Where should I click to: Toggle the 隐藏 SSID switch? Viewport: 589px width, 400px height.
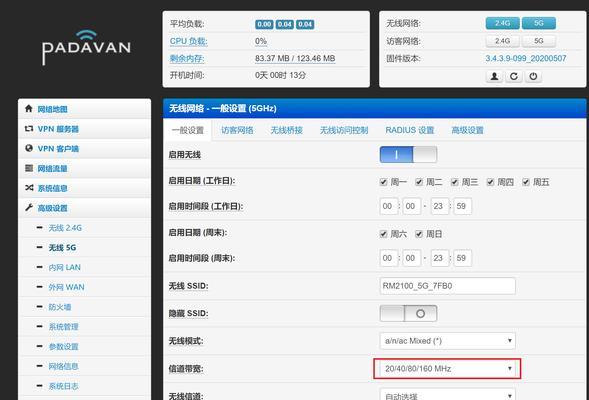[x=408, y=313]
